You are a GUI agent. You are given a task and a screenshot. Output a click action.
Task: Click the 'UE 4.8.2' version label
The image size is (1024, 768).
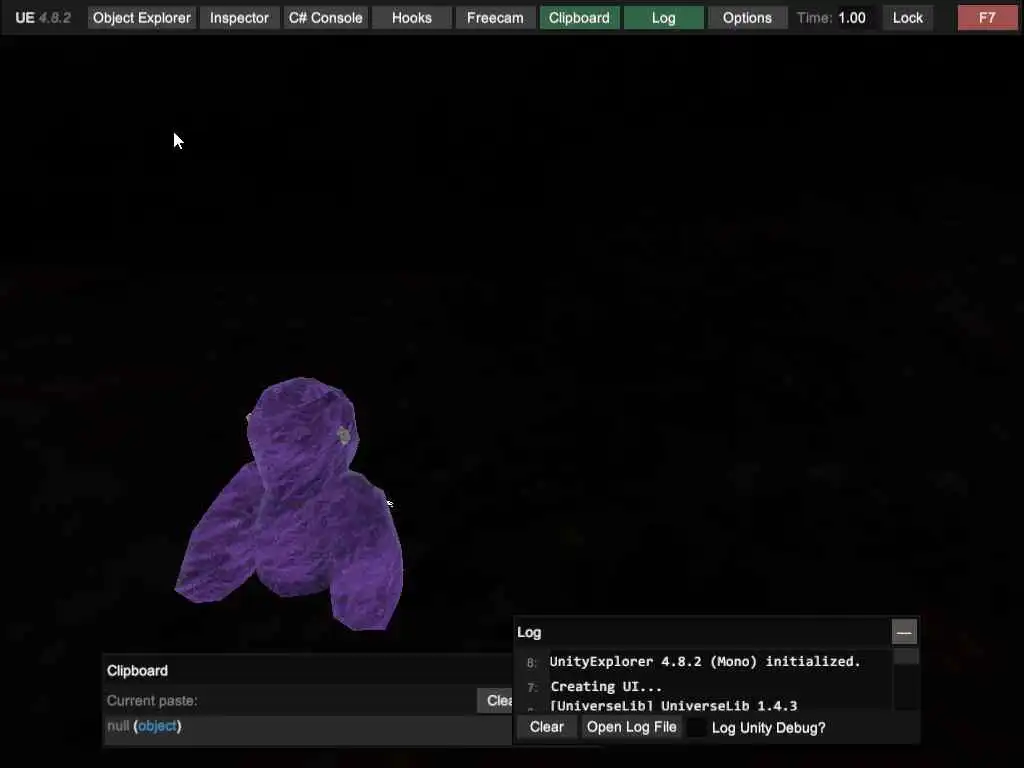[x=43, y=18]
